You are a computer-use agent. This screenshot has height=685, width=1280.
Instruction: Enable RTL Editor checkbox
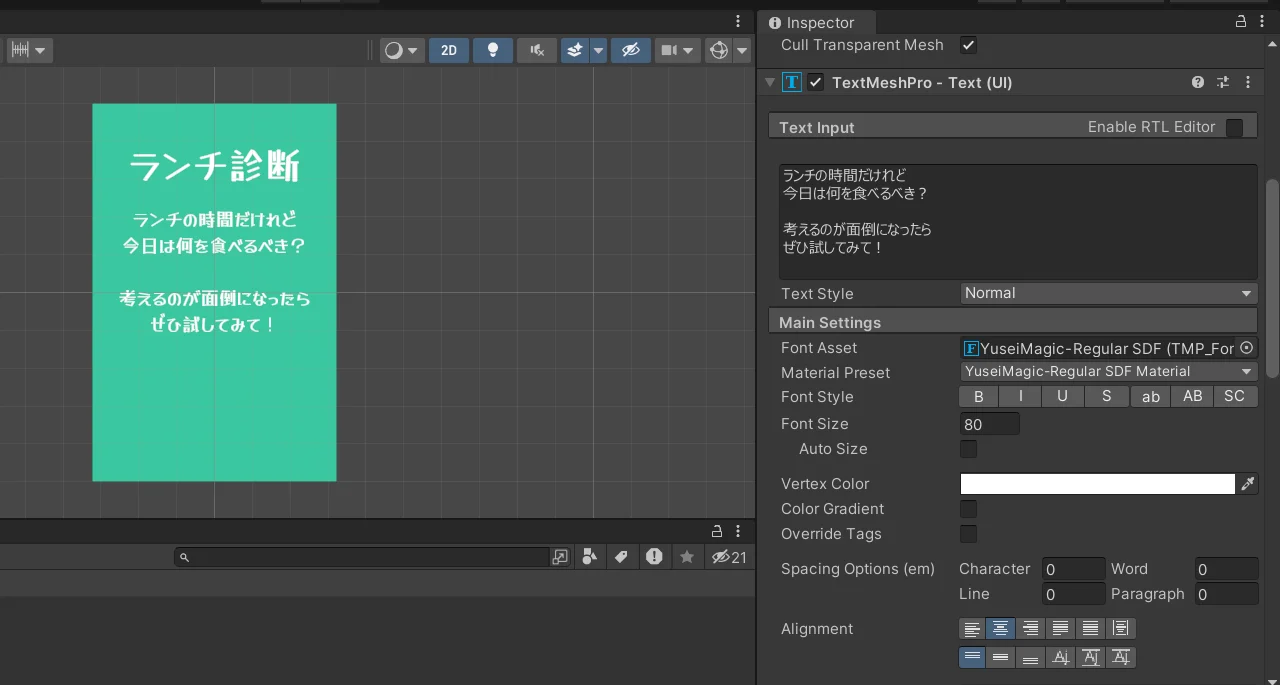[1234, 127]
